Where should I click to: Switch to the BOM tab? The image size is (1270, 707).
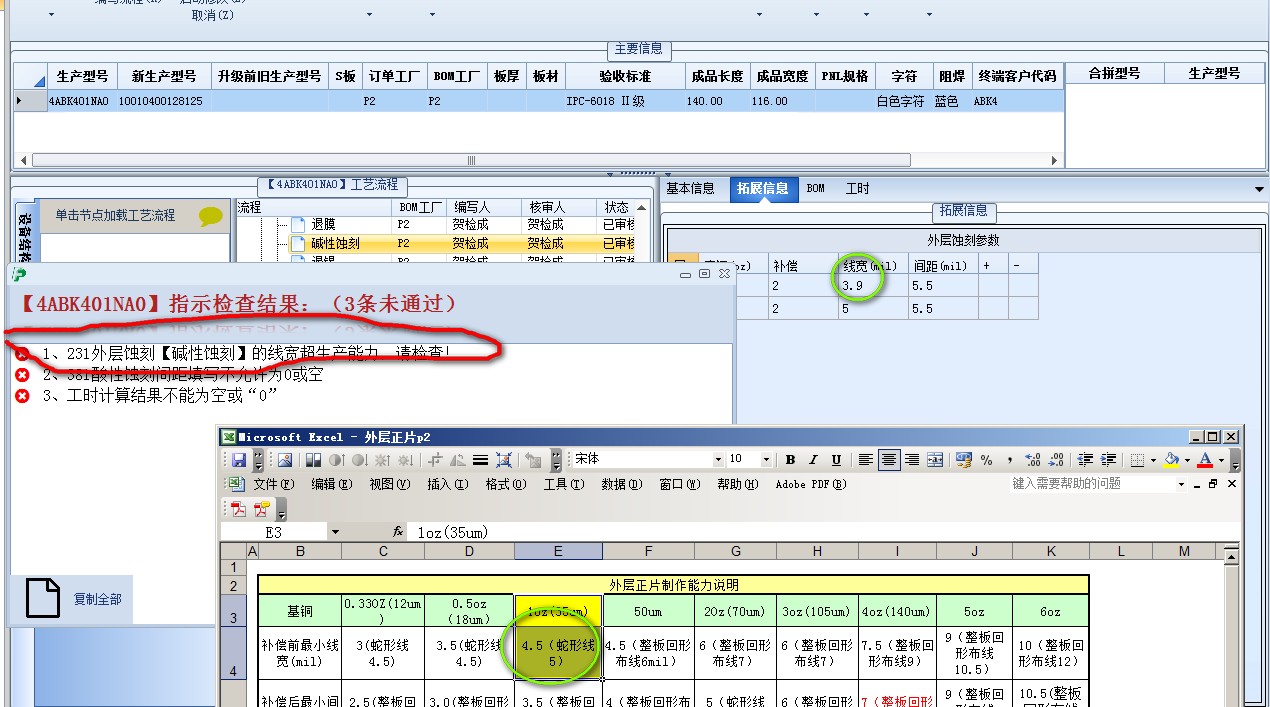tap(816, 188)
